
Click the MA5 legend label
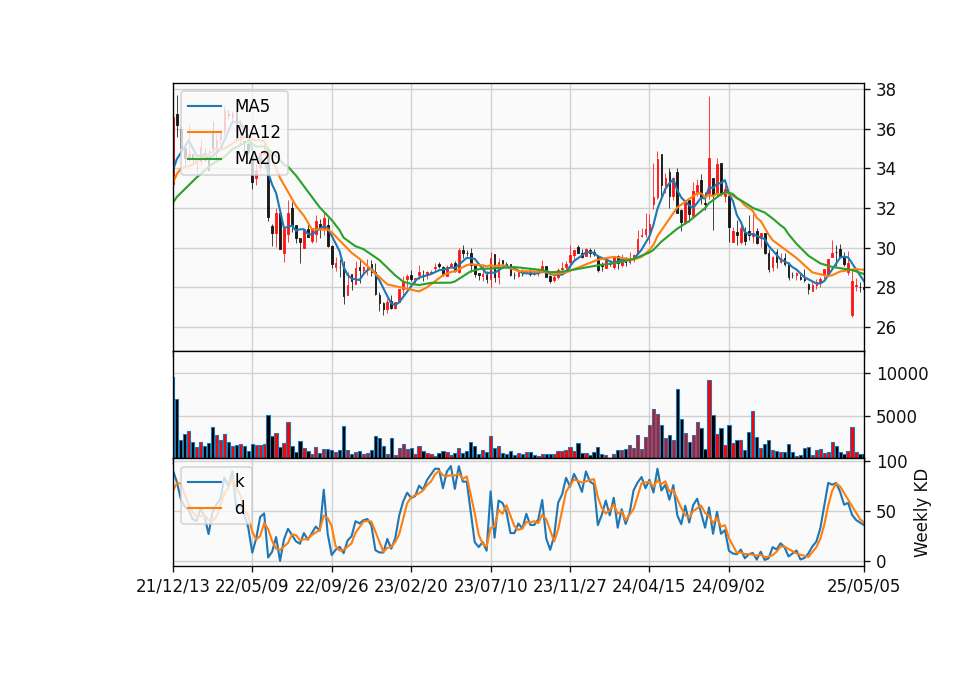[252, 106]
